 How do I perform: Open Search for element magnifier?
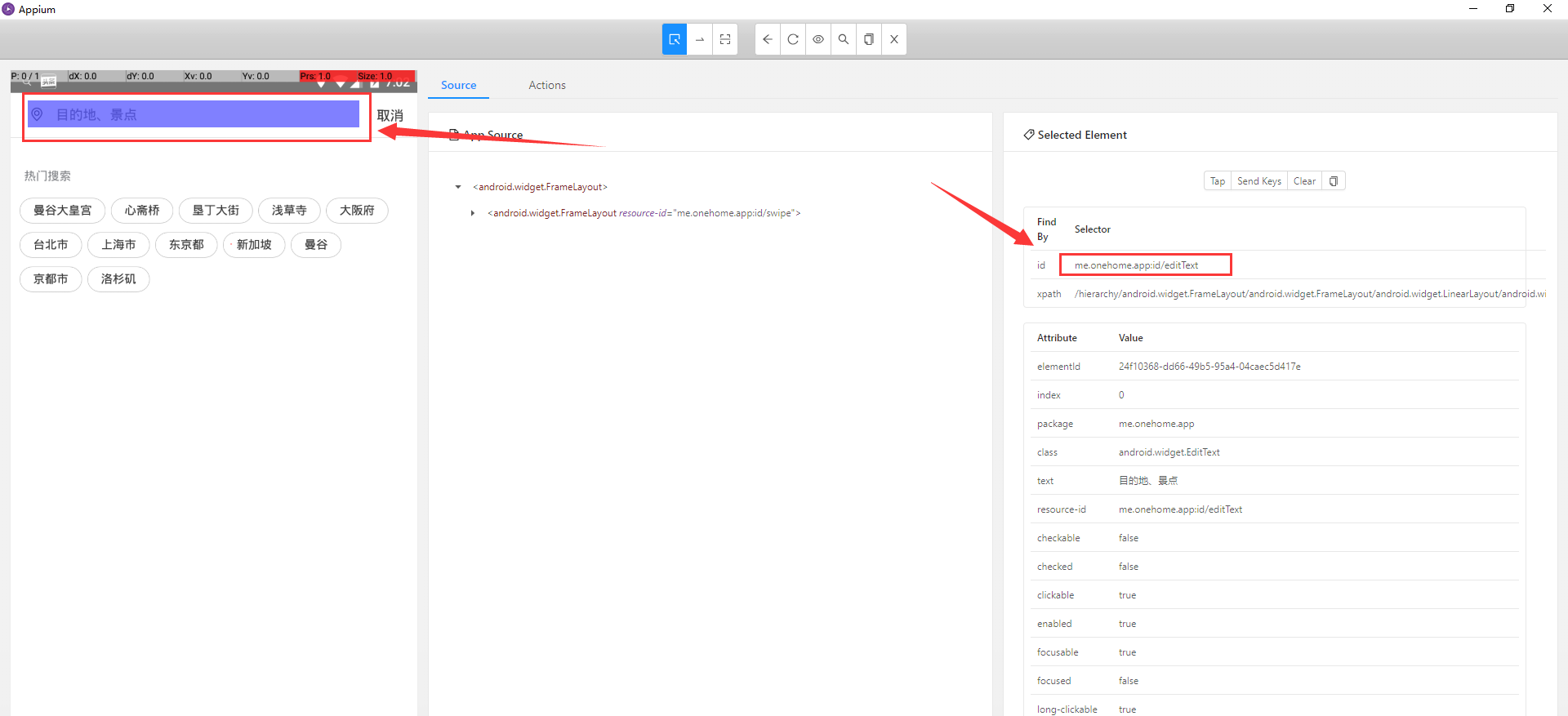point(844,39)
